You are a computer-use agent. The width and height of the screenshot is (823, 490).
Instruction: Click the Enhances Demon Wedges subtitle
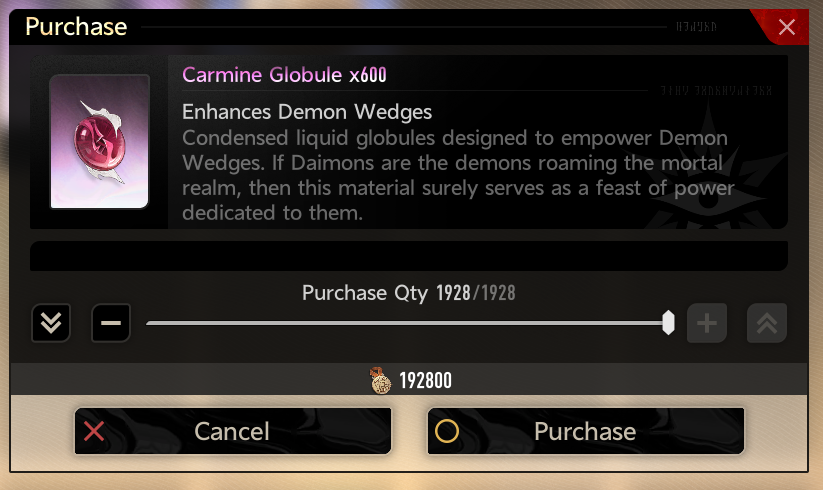(307, 112)
